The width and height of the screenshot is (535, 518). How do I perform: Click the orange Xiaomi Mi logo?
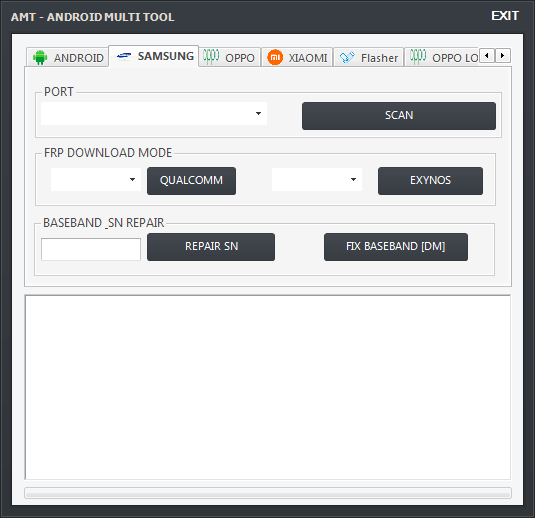[x=275, y=57]
